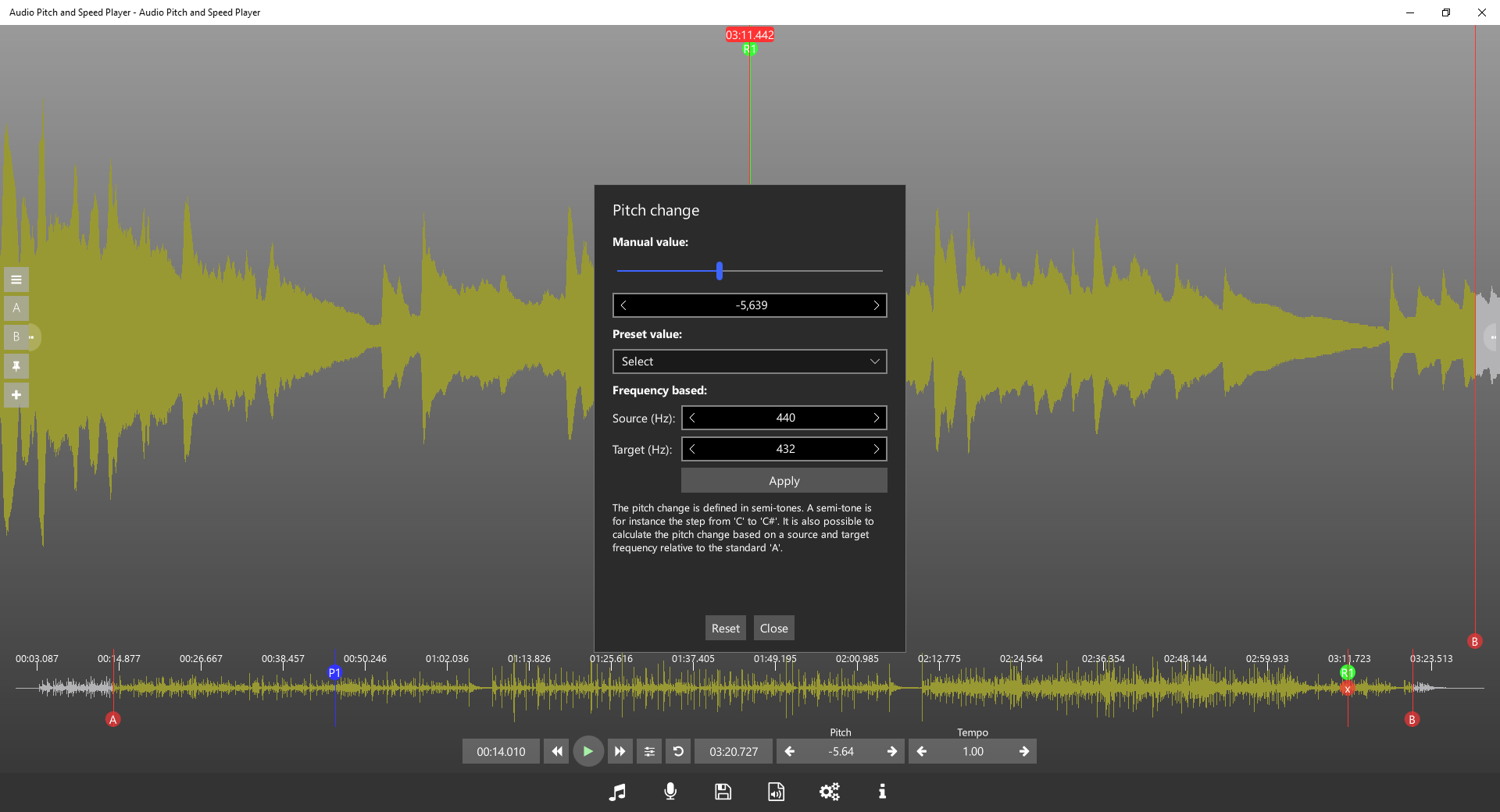The height and width of the screenshot is (812, 1500).
Task: Open the hamburger menu in left sidebar
Action: tap(16, 280)
